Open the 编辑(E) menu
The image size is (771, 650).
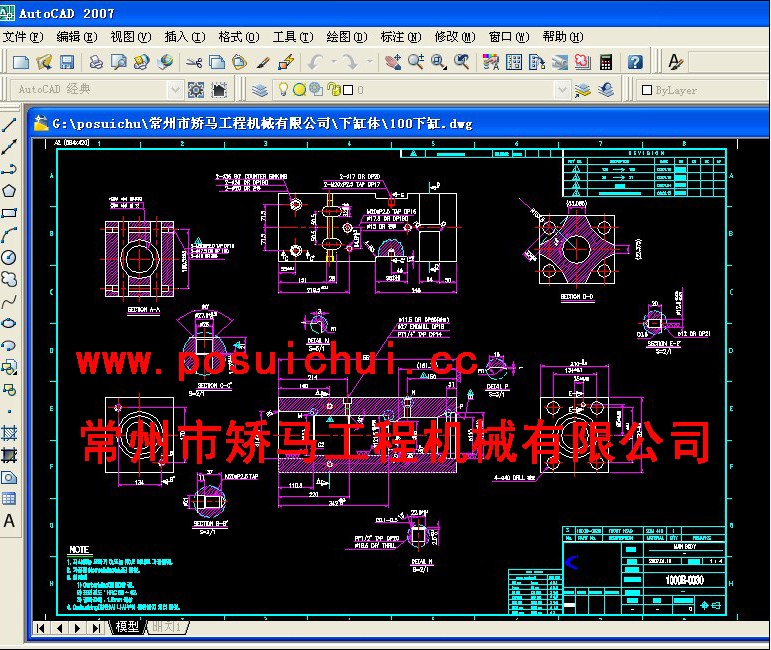tap(77, 37)
